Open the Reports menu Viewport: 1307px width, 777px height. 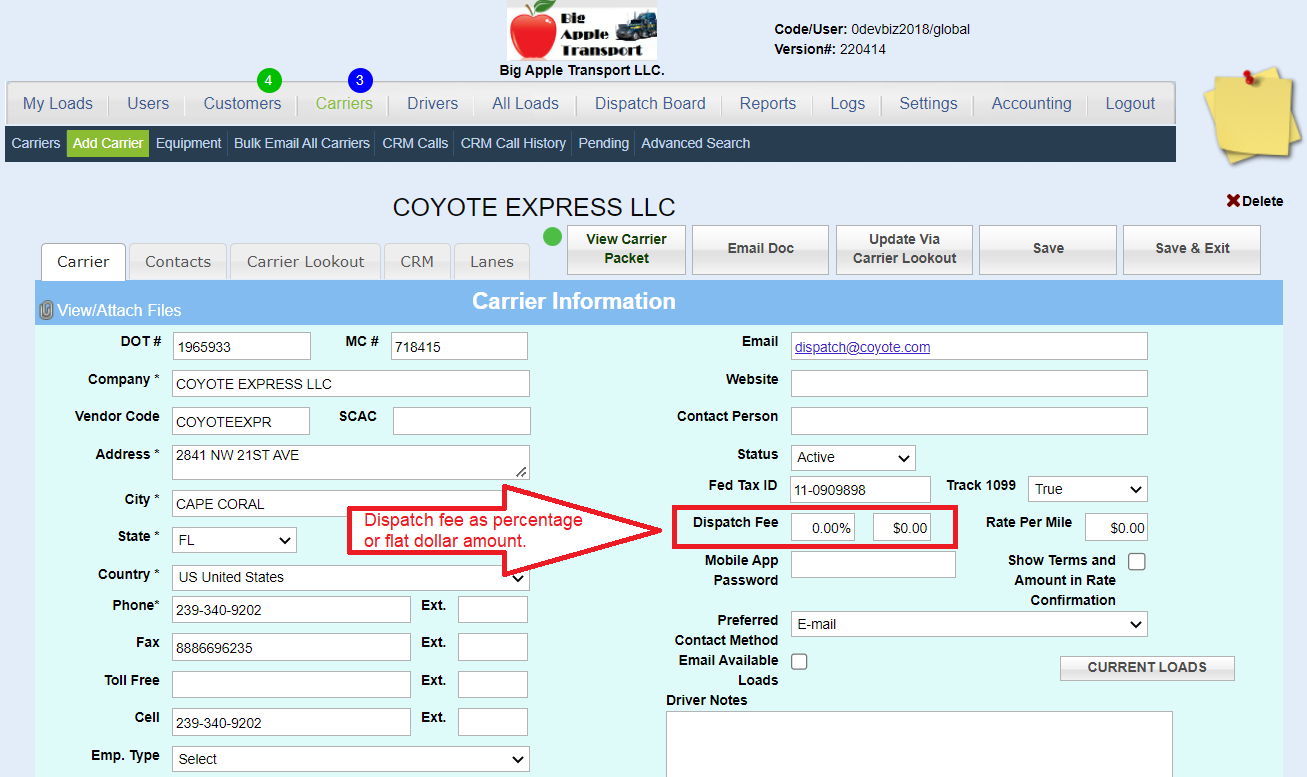(768, 103)
